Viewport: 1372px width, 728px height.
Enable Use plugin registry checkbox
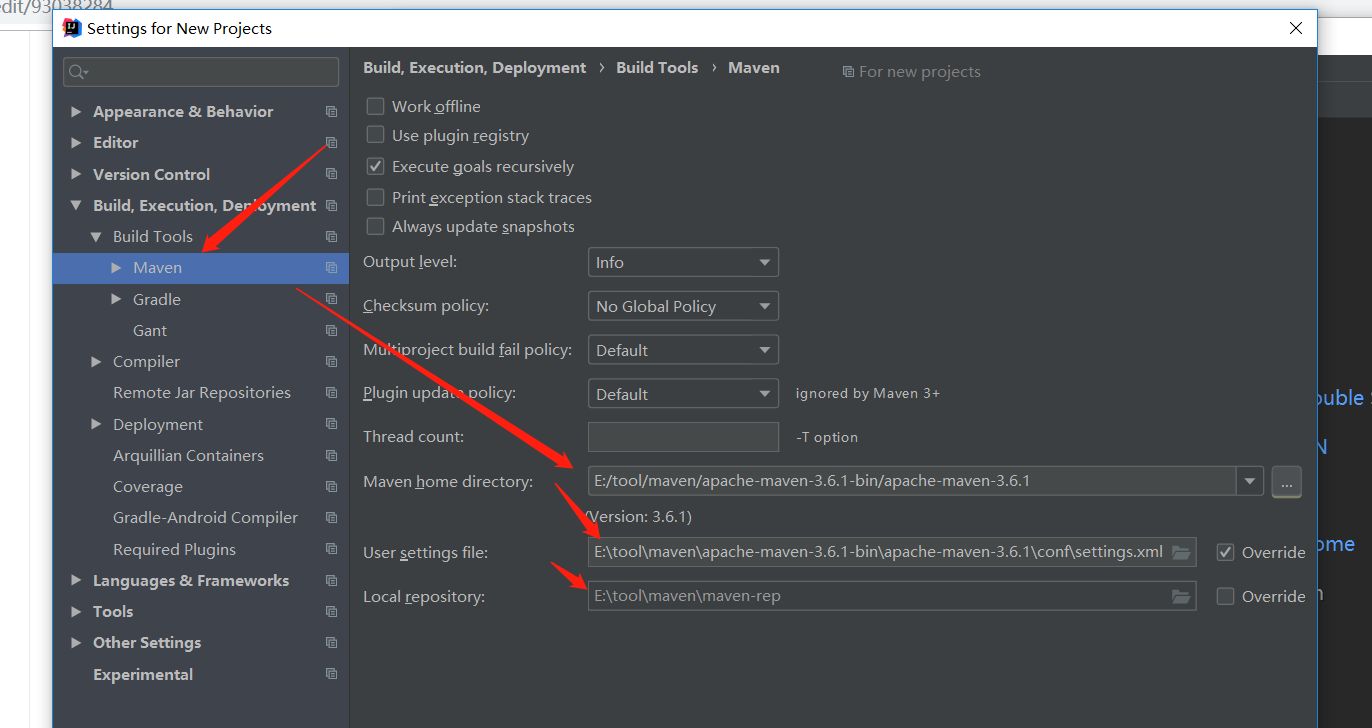pyautogui.click(x=375, y=135)
